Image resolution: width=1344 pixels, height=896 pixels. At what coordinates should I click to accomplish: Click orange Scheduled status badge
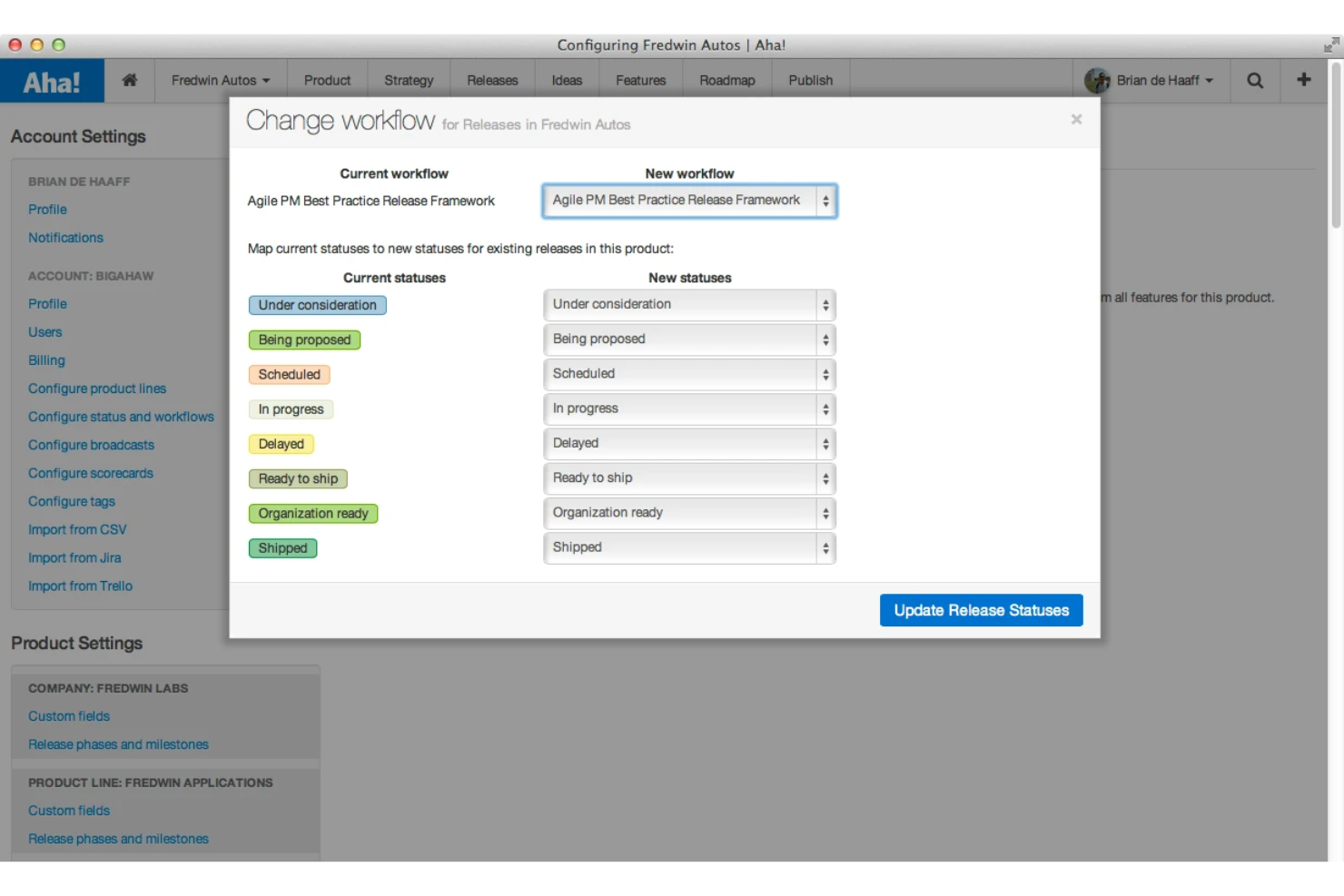coord(290,374)
